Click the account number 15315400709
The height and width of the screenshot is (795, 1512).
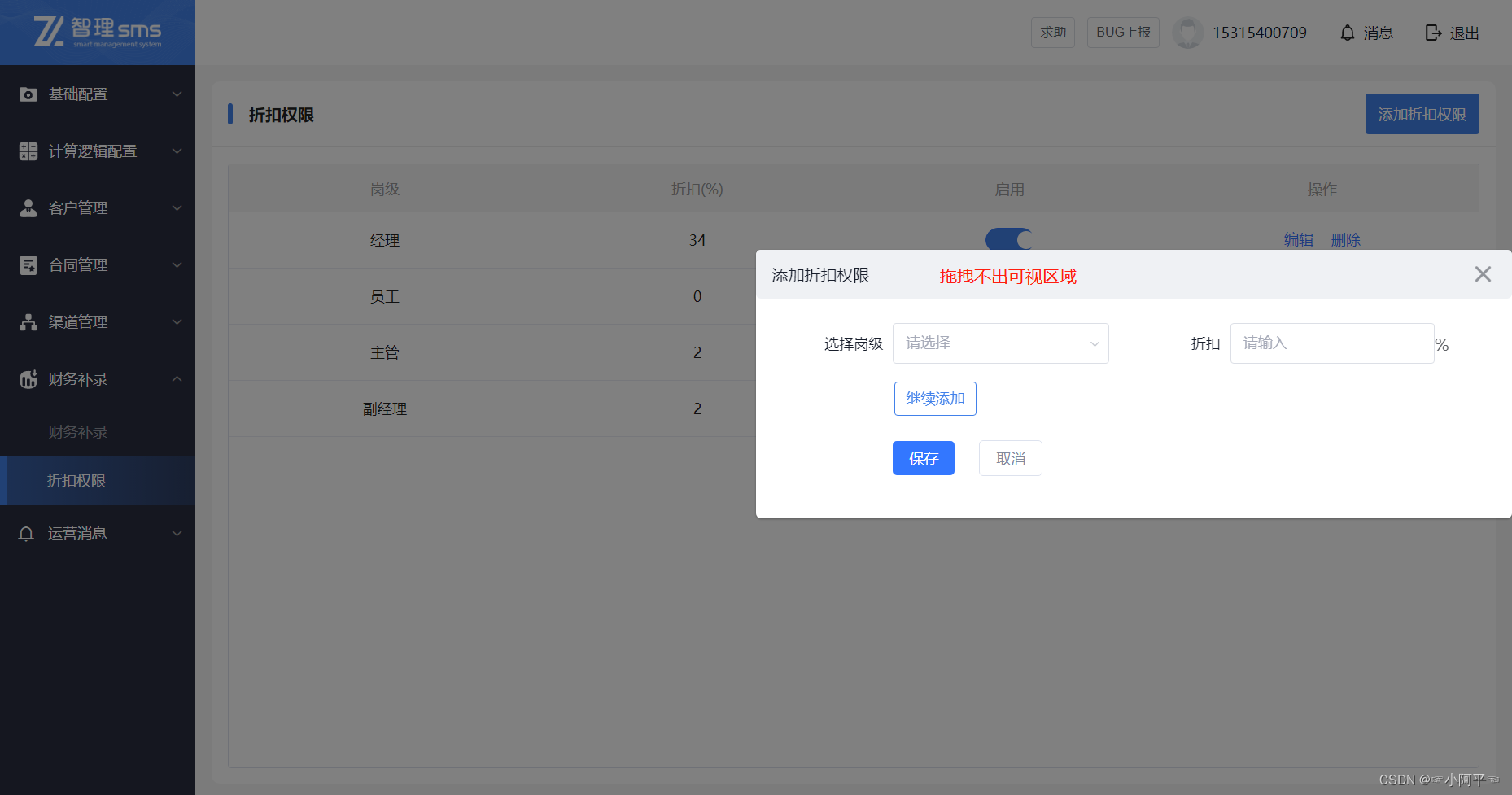[1260, 33]
